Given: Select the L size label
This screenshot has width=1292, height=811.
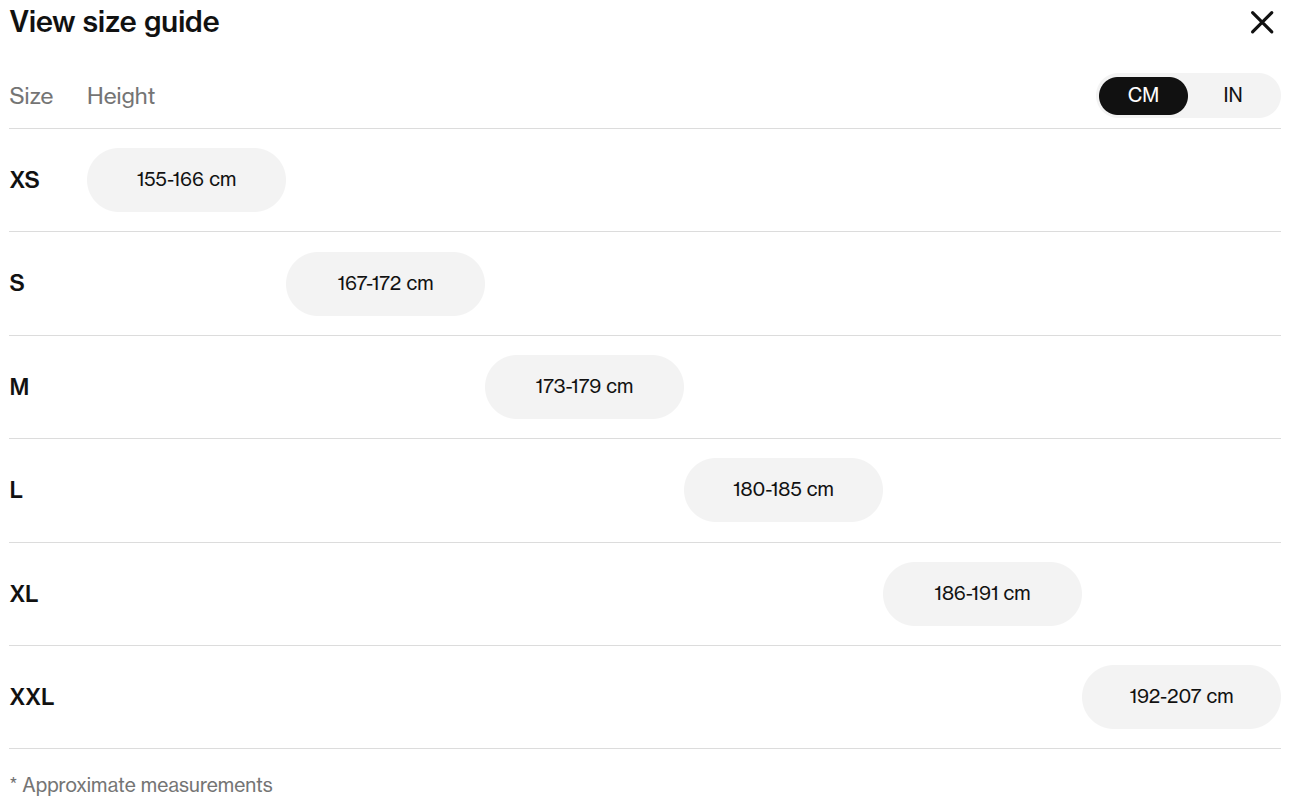Looking at the screenshot, I should click(x=16, y=491).
